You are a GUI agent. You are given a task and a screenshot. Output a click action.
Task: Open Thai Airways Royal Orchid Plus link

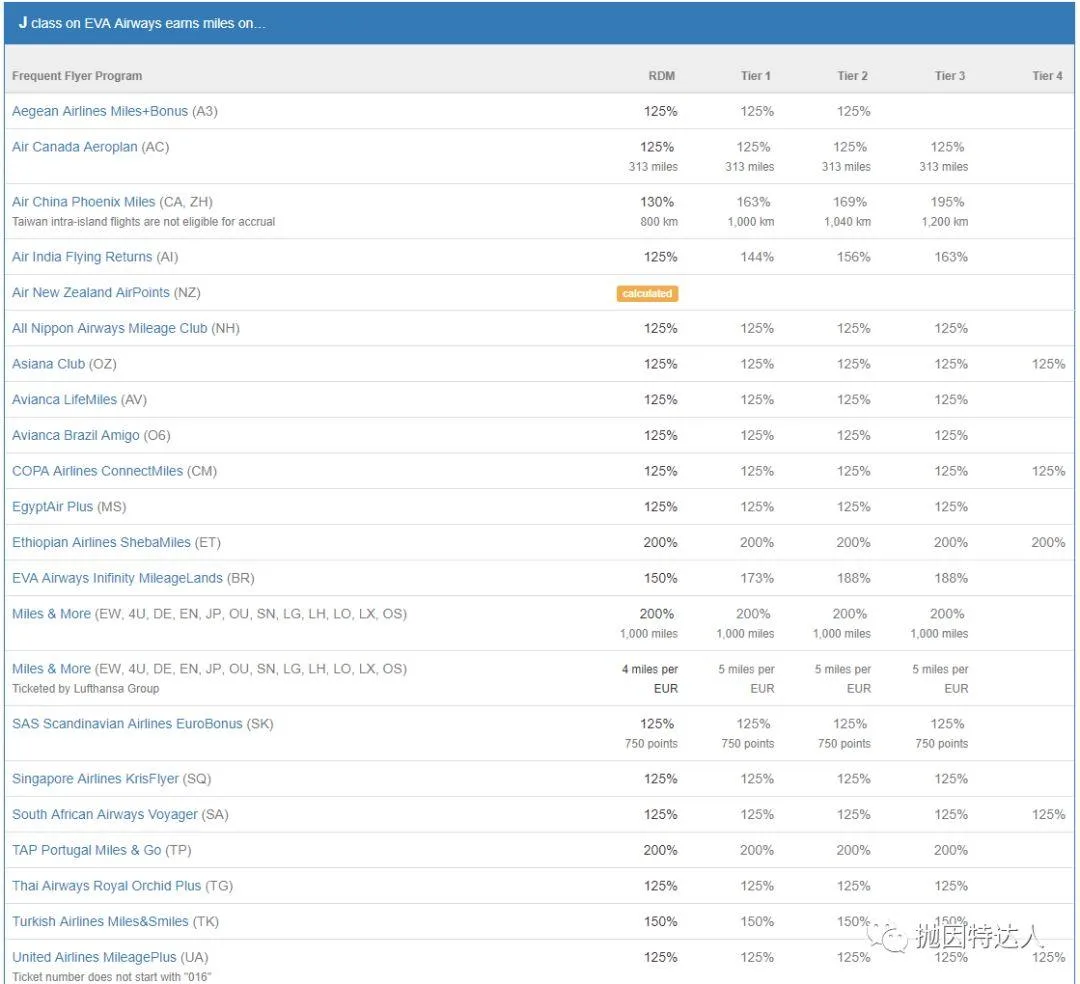coord(106,886)
